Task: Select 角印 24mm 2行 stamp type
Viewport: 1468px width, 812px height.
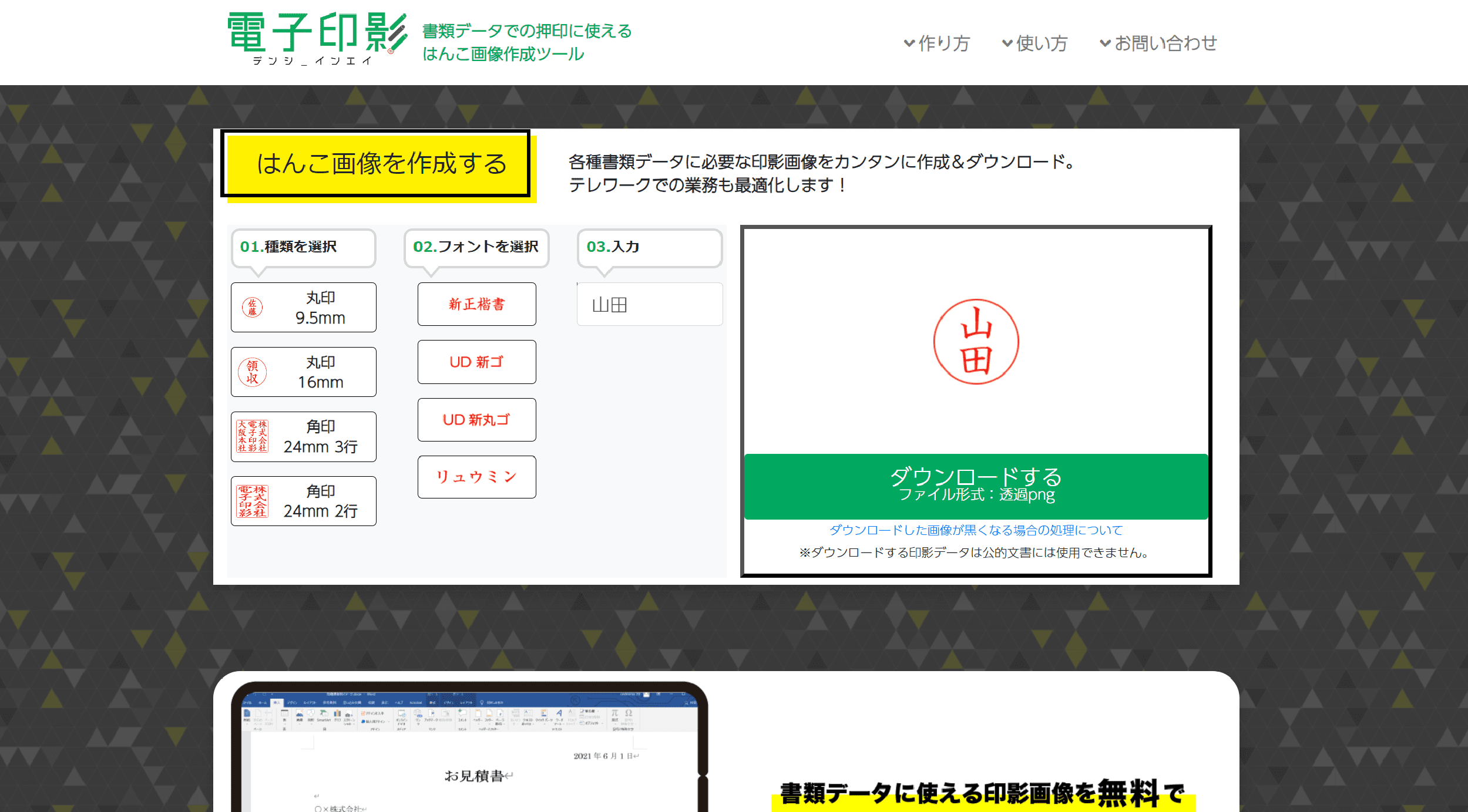Action: pos(304,501)
